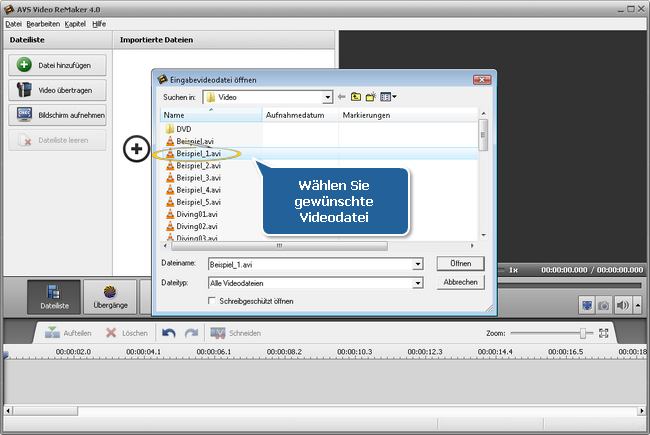
Task: Select Beispiel_5.avi in the file list
Action: [193, 202]
